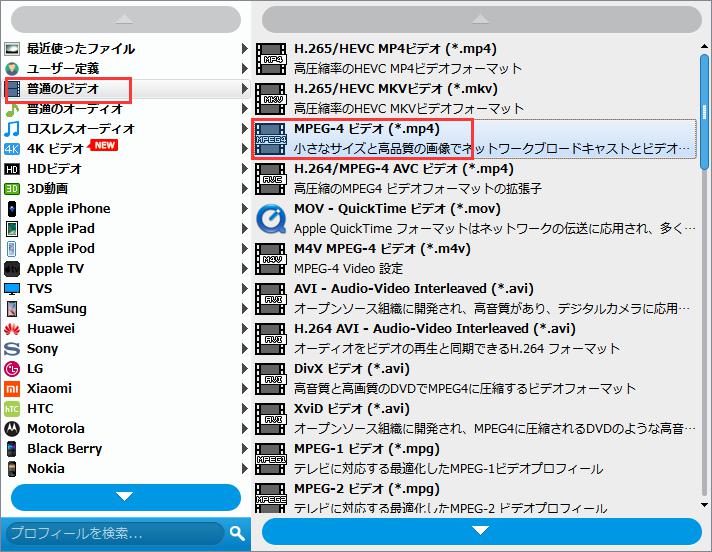Expand the 4K ビデオ submenu arrow
The width and height of the screenshot is (712, 552).
[245, 149]
